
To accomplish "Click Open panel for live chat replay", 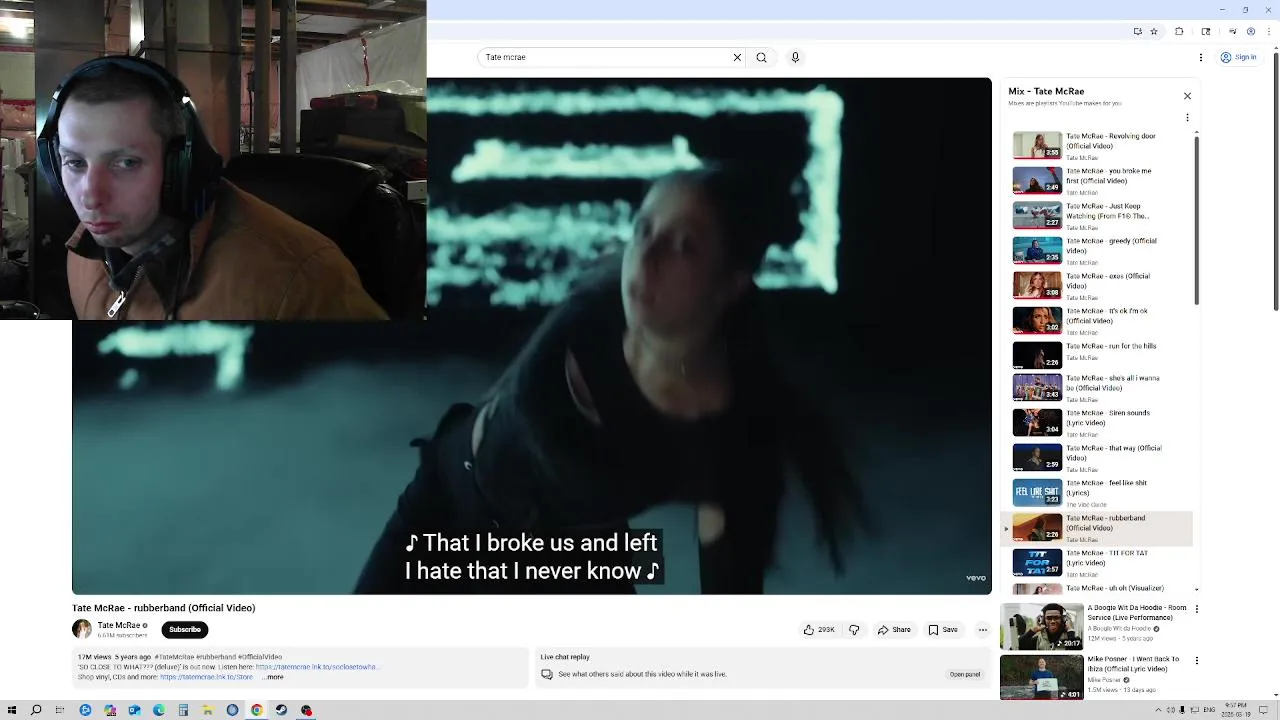I will pyautogui.click(x=965, y=674).
